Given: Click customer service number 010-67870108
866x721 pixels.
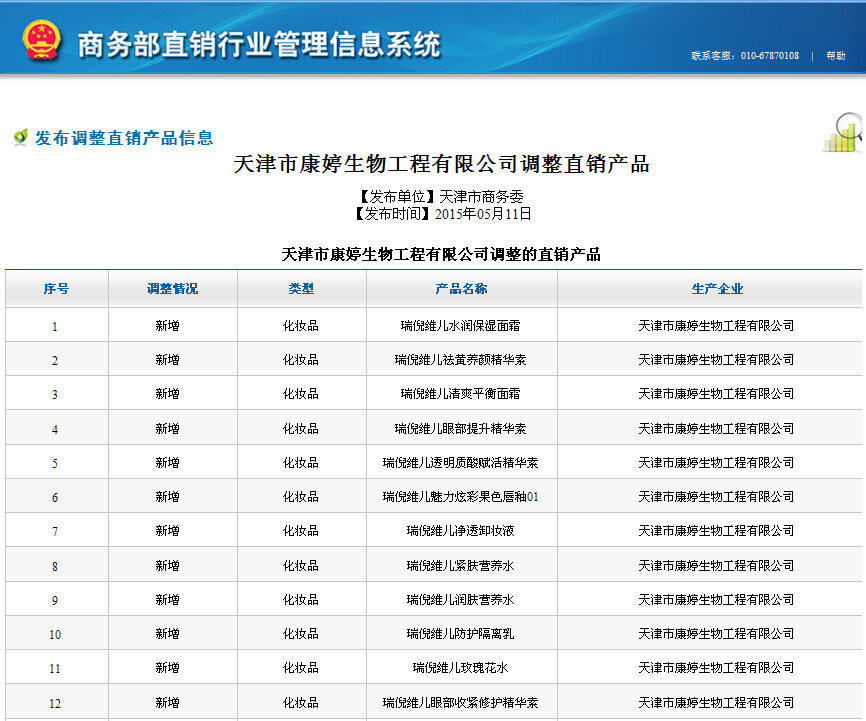Looking at the screenshot, I should click(769, 56).
